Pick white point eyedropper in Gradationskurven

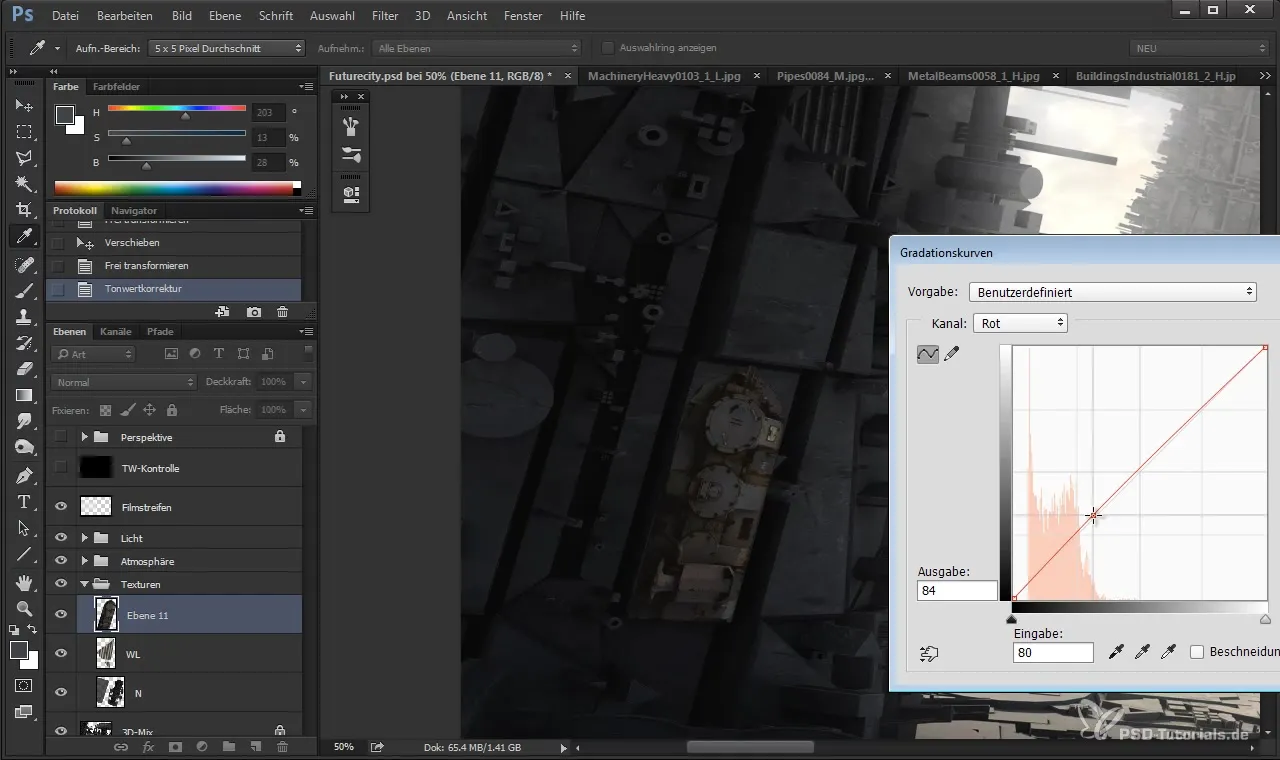[1168, 652]
